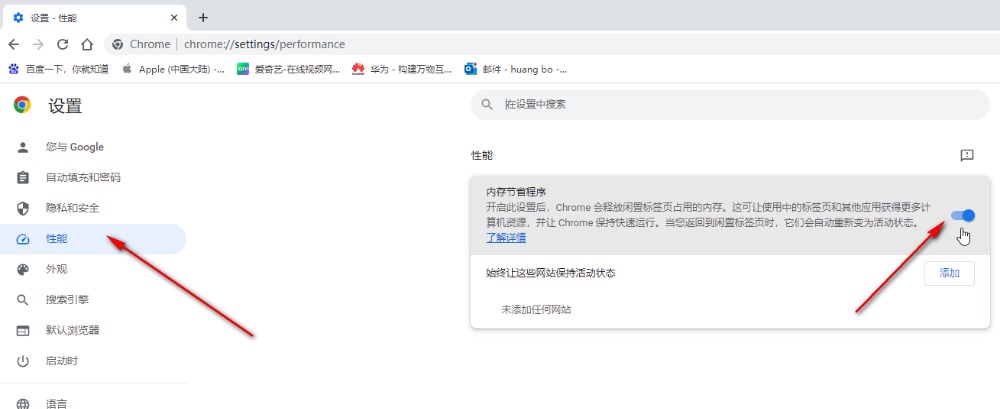
Task: Open a new tab with the plus button
Action: coord(203,17)
